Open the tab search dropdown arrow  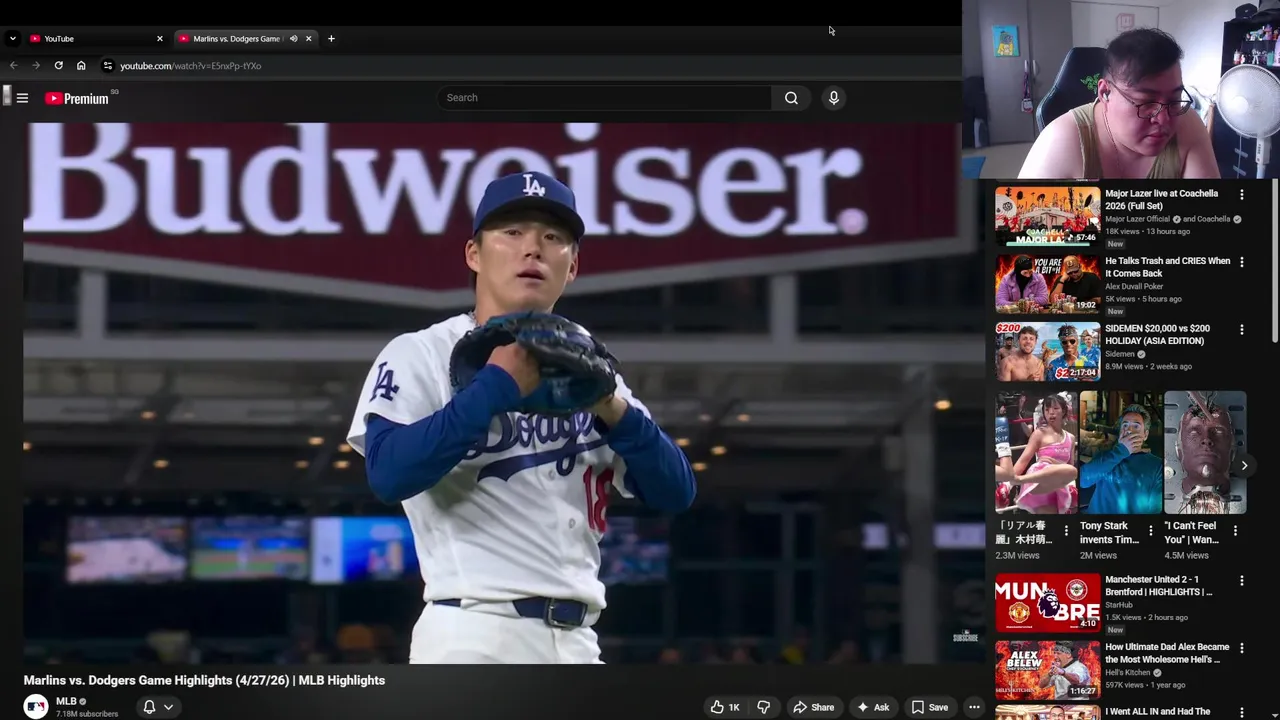click(12, 39)
